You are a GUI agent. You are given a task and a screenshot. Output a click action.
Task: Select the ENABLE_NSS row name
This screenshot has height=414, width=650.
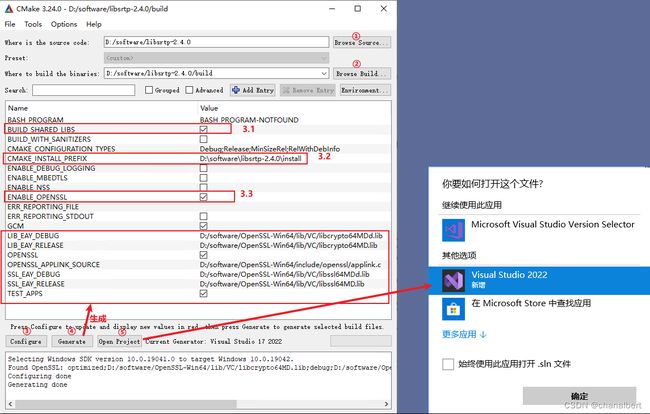click(x=28, y=187)
